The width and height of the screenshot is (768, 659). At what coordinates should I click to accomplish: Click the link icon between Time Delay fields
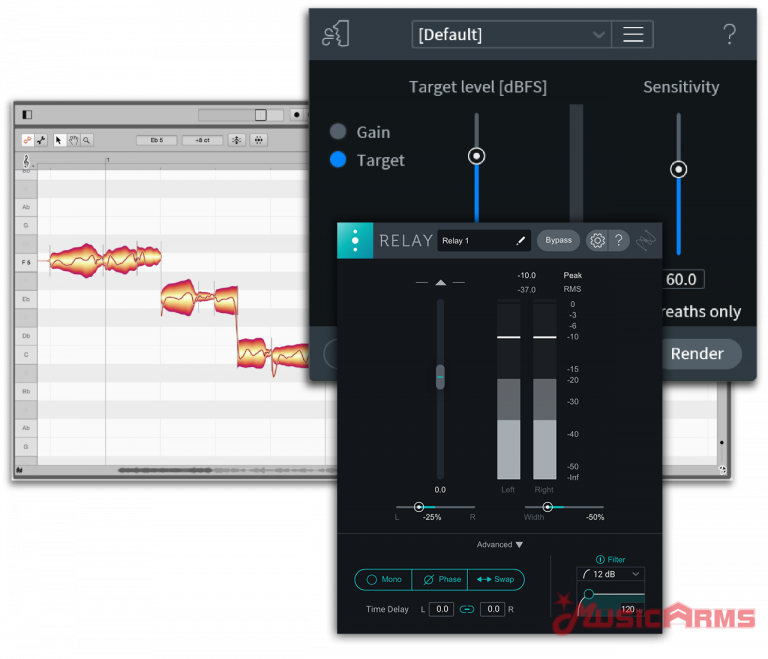click(x=466, y=609)
